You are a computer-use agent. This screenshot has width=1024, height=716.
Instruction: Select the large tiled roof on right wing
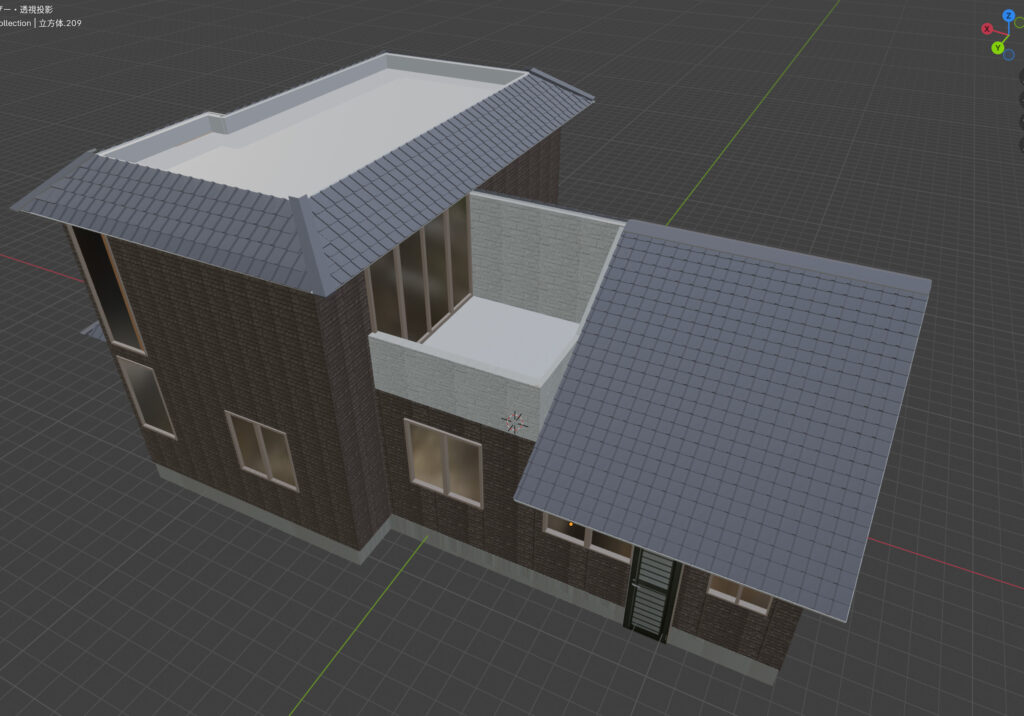pos(730,400)
